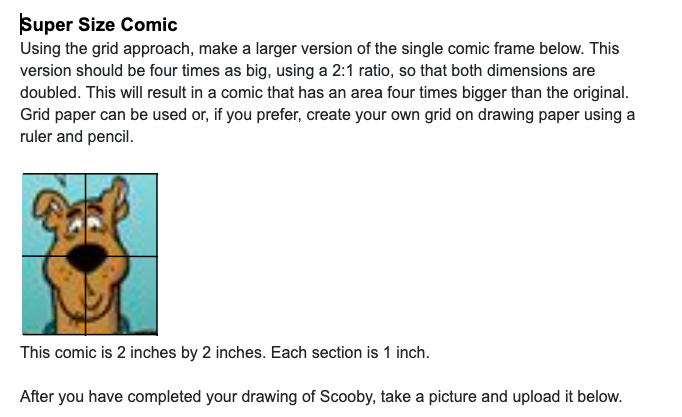Click Scooby's black nose in the image
The image size is (682, 417).
(x=87, y=257)
